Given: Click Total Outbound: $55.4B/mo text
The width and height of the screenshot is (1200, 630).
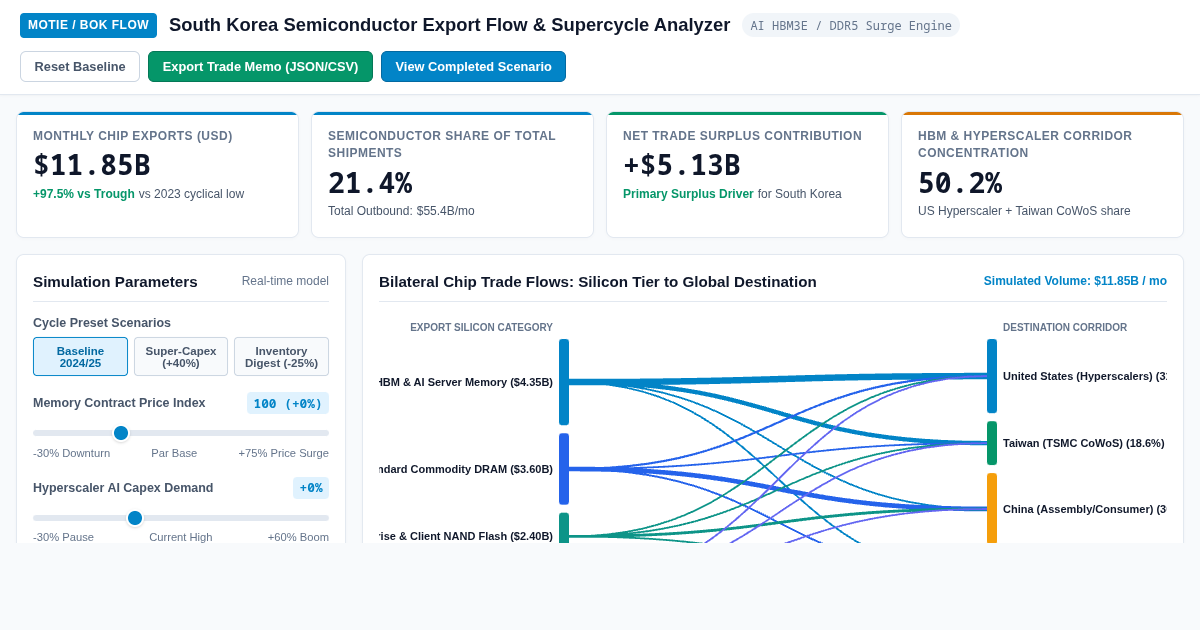Looking at the screenshot, I should [x=401, y=211].
